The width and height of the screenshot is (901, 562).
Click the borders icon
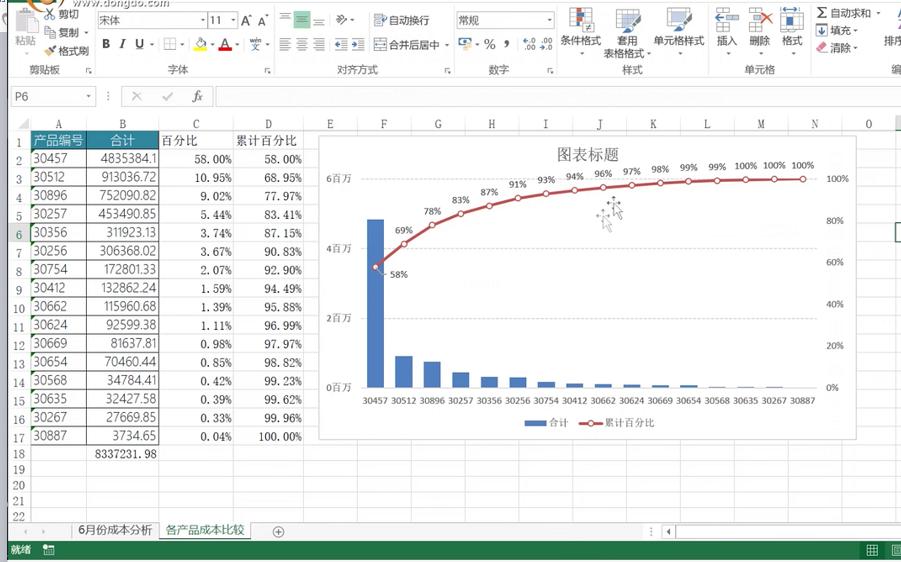coord(170,44)
